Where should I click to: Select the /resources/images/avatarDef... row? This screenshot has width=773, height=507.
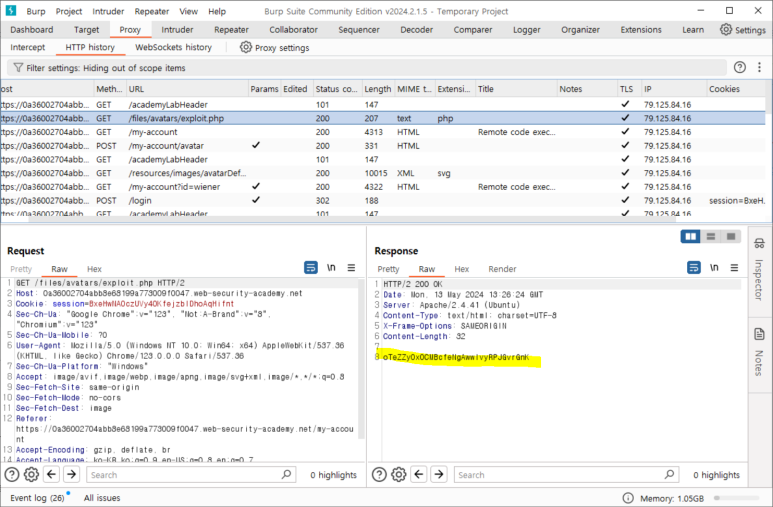point(383,173)
